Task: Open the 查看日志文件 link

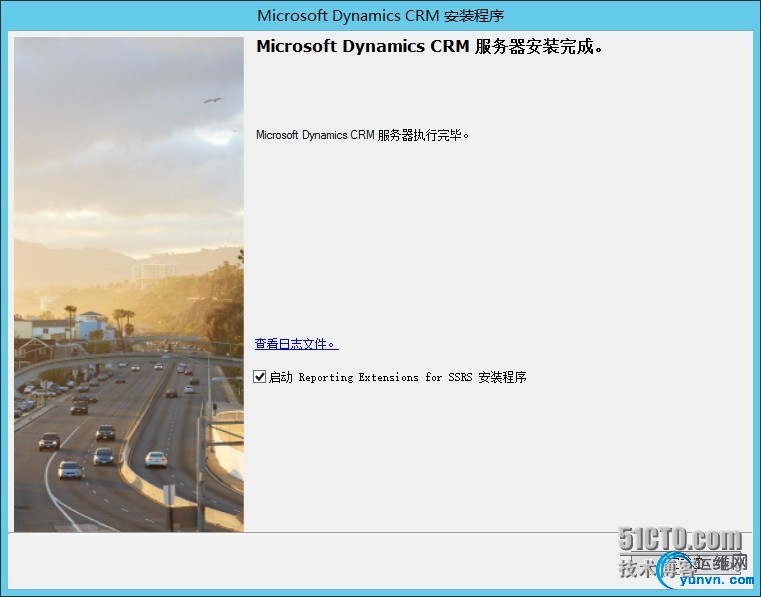Action: 297,344
